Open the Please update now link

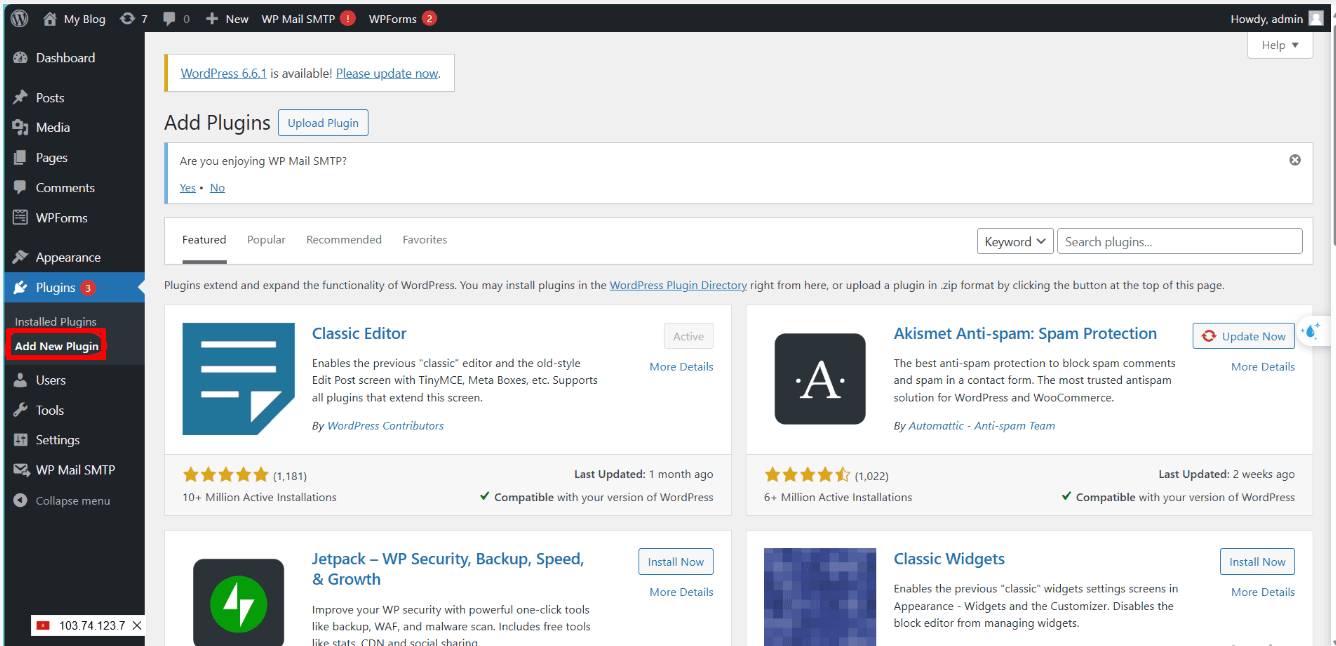pyautogui.click(x=387, y=73)
